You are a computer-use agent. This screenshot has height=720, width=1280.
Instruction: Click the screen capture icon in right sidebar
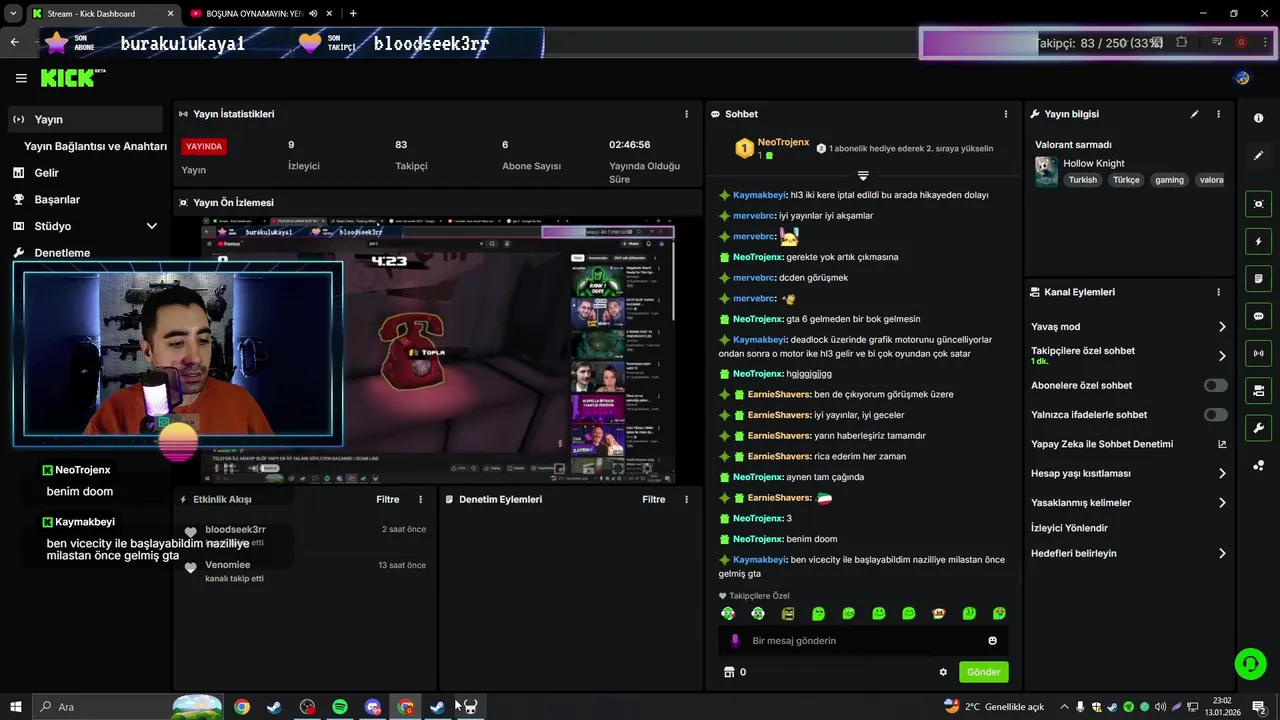tap(1258, 204)
